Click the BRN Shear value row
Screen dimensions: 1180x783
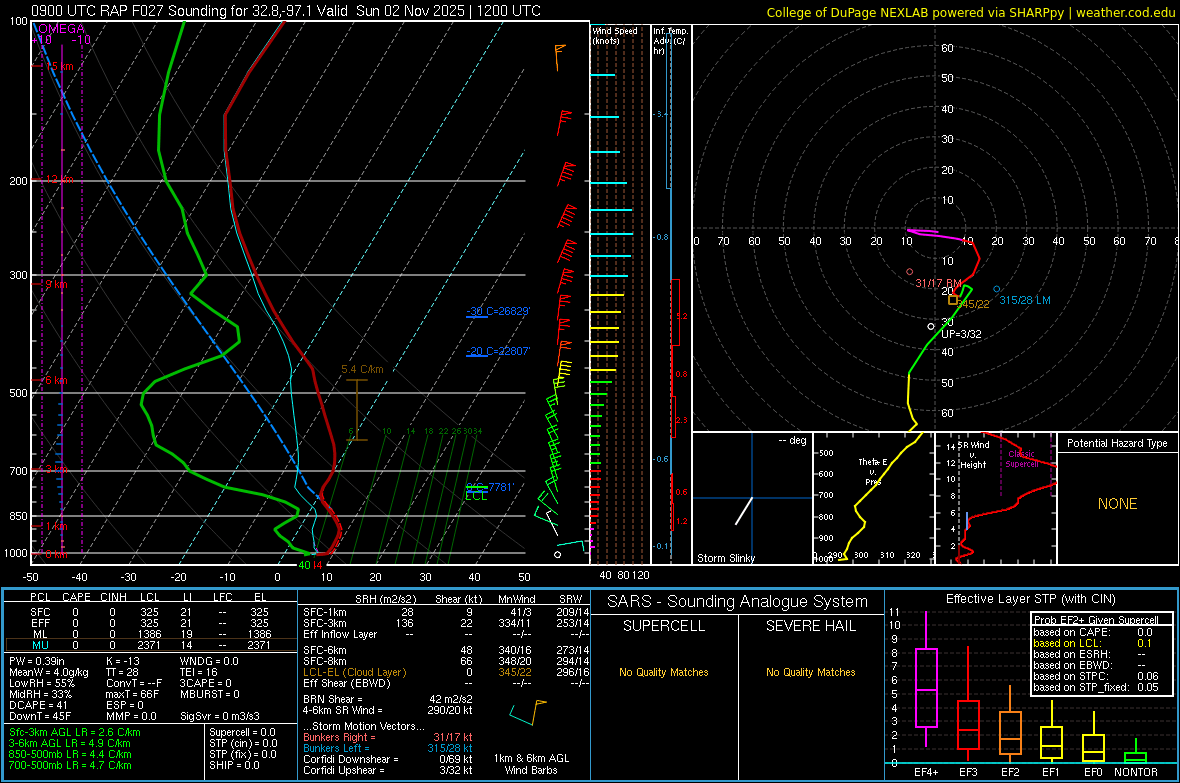click(x=388, y=699)
